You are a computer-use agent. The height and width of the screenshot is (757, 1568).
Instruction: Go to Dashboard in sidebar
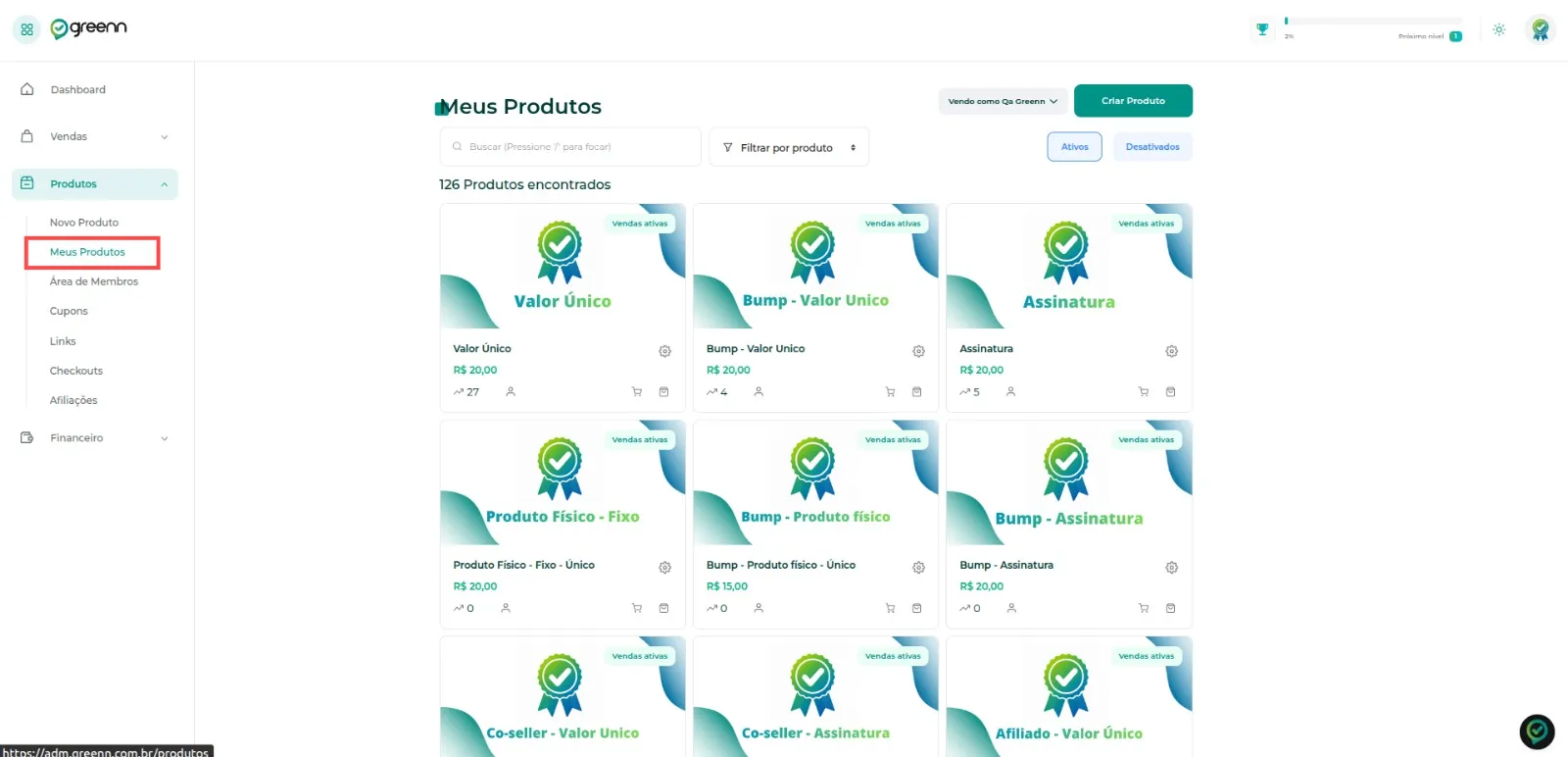(x=77, y=90)
